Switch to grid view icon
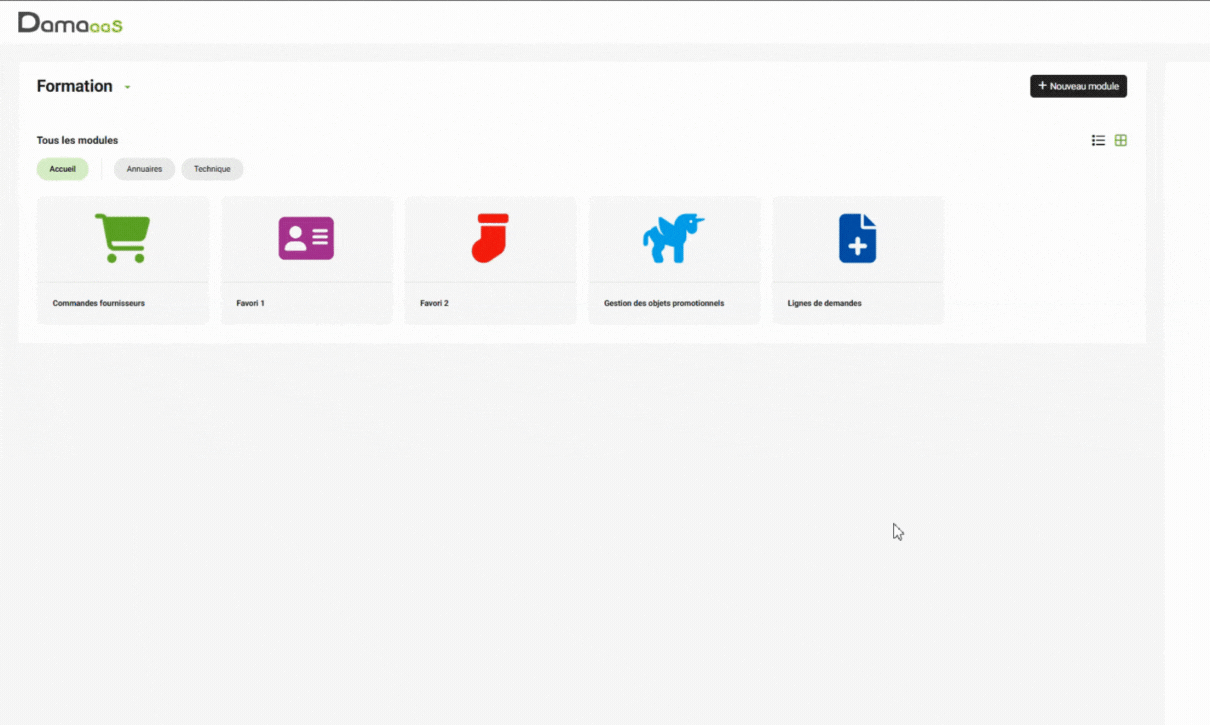 pos(1121,141)
